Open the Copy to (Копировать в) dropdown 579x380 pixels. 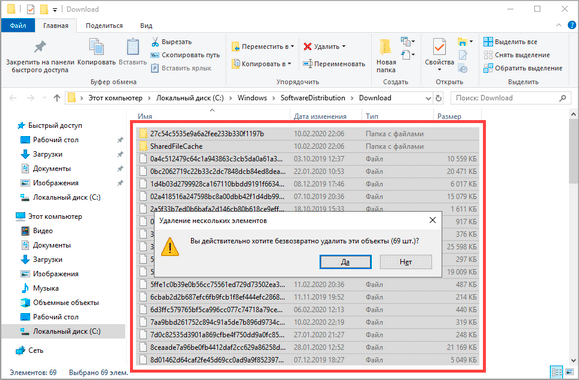[x=261, y=64]
